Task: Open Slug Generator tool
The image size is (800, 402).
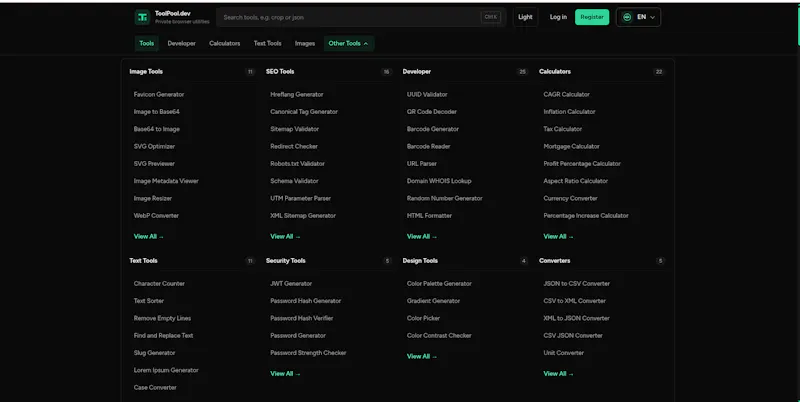Action: (155, 353)
